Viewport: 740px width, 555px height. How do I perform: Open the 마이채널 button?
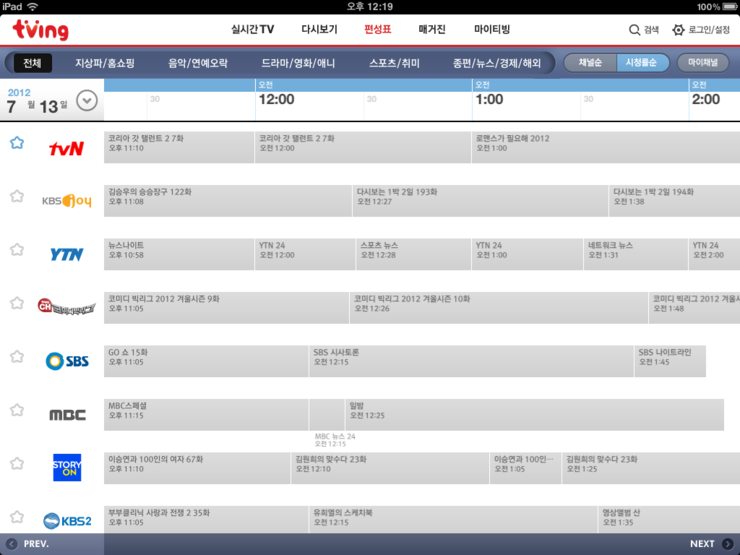click(702, 63)
